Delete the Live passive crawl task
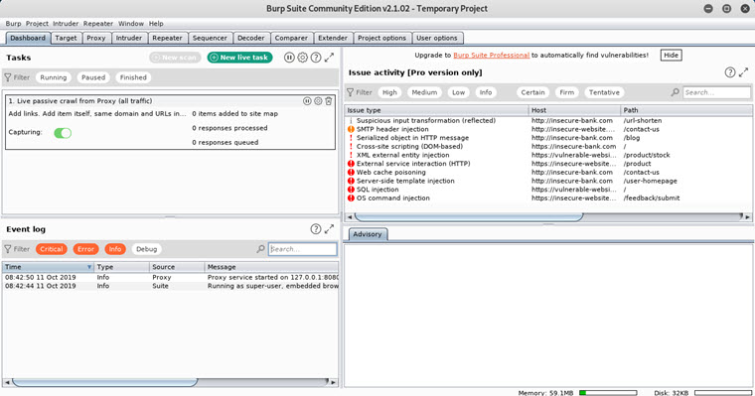 (x=329, y=101)
